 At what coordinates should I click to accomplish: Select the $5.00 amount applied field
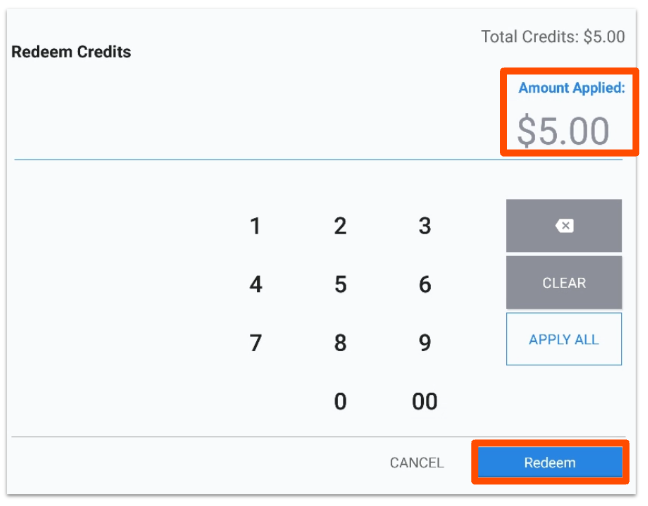[x=563, y=131]
